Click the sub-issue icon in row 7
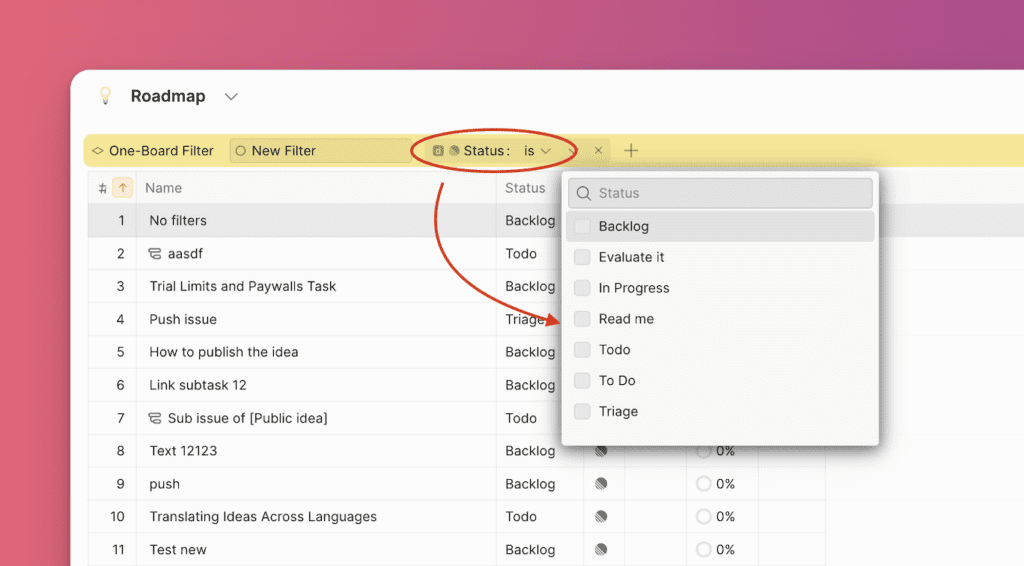Image resolution: width=1024 pixels, height=566 pixels. point(155,418)
